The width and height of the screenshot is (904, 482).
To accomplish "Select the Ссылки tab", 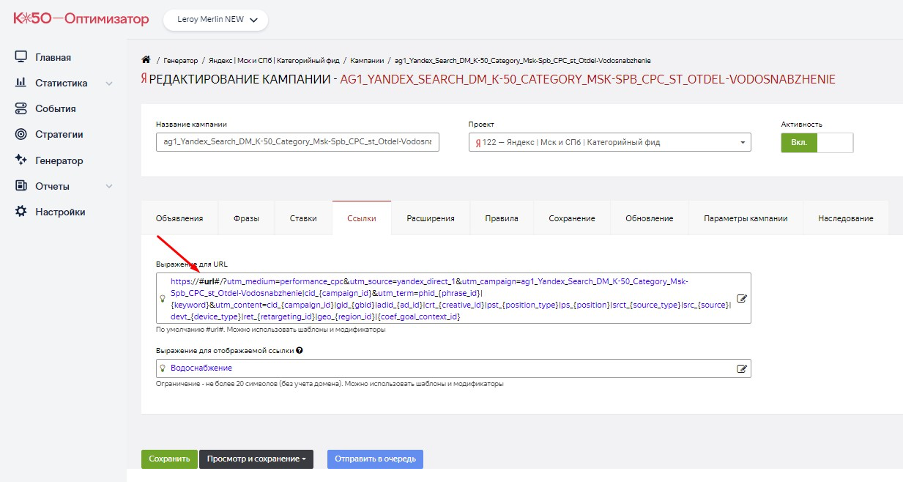I will (x=361, y=219).
